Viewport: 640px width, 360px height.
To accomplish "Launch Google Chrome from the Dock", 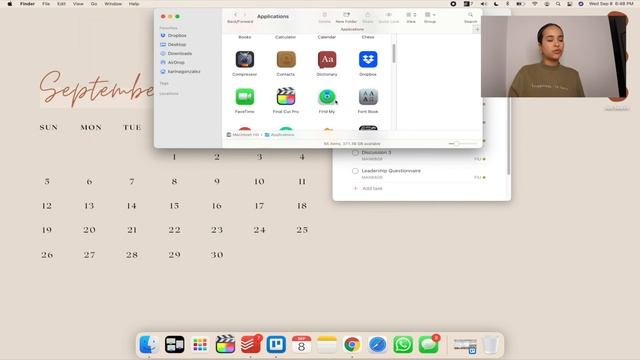I will click(352, 345).
